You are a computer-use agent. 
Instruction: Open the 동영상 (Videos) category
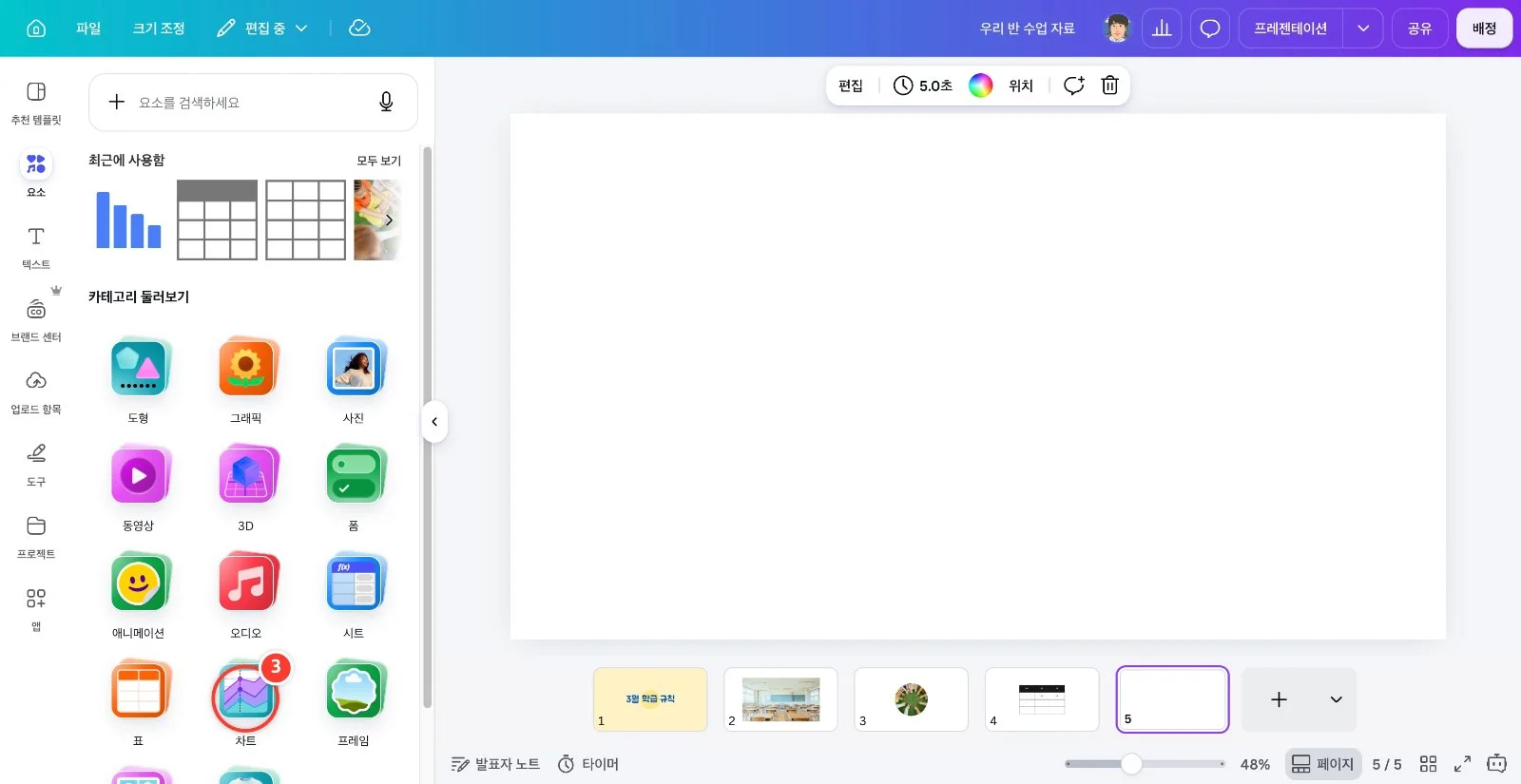coord(139,488)
